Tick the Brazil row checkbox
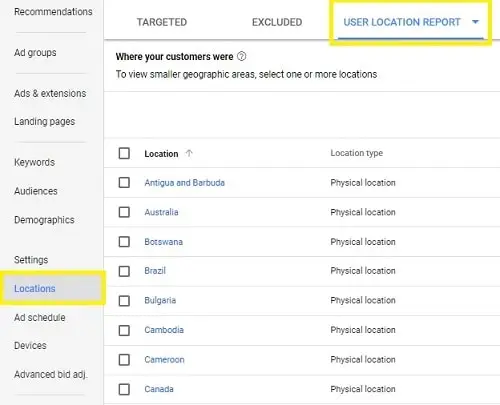Viewport: 500px width, 405px height. [x=124, y=271]
